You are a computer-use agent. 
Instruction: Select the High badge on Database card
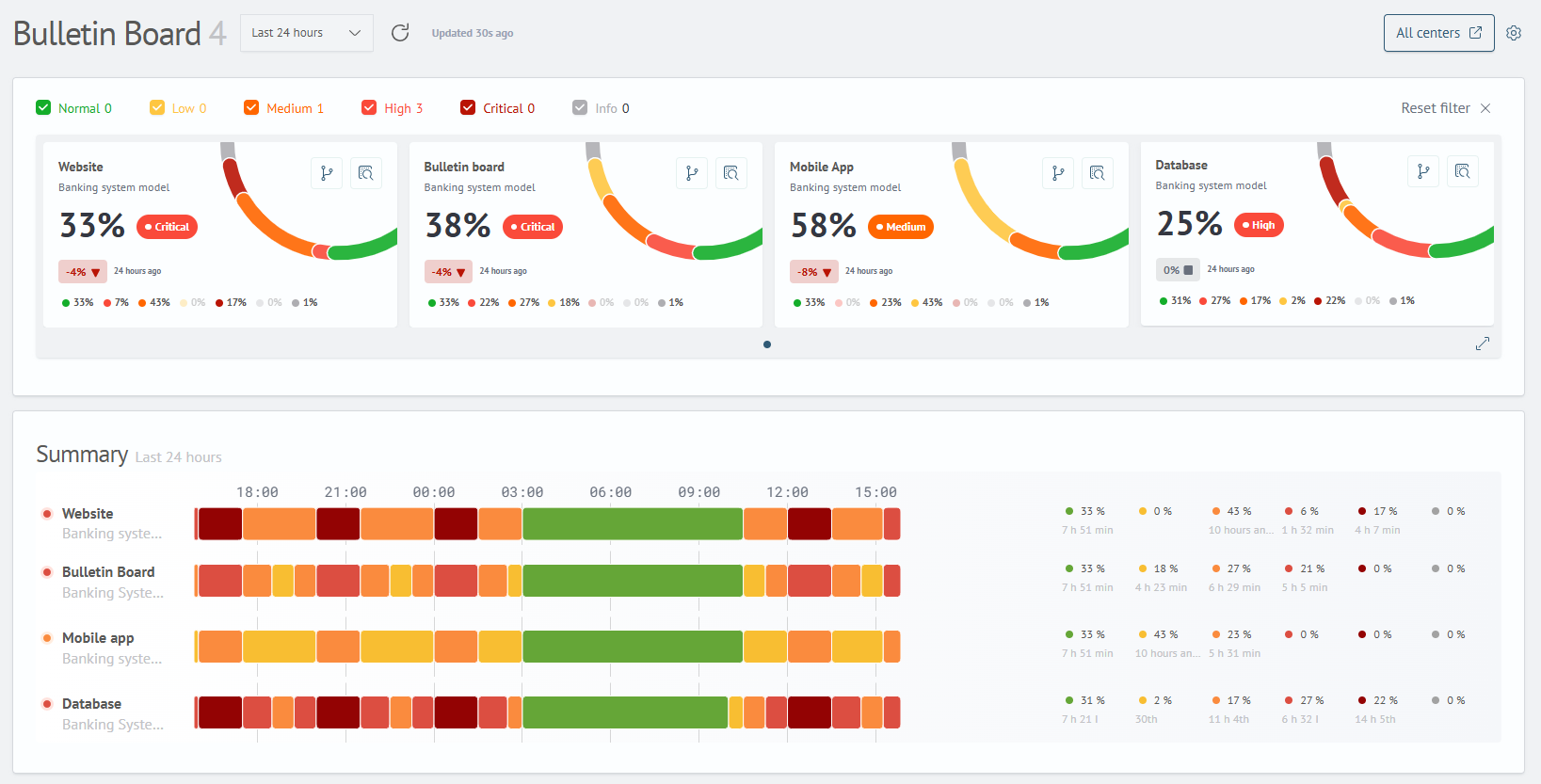(1259, 225)
